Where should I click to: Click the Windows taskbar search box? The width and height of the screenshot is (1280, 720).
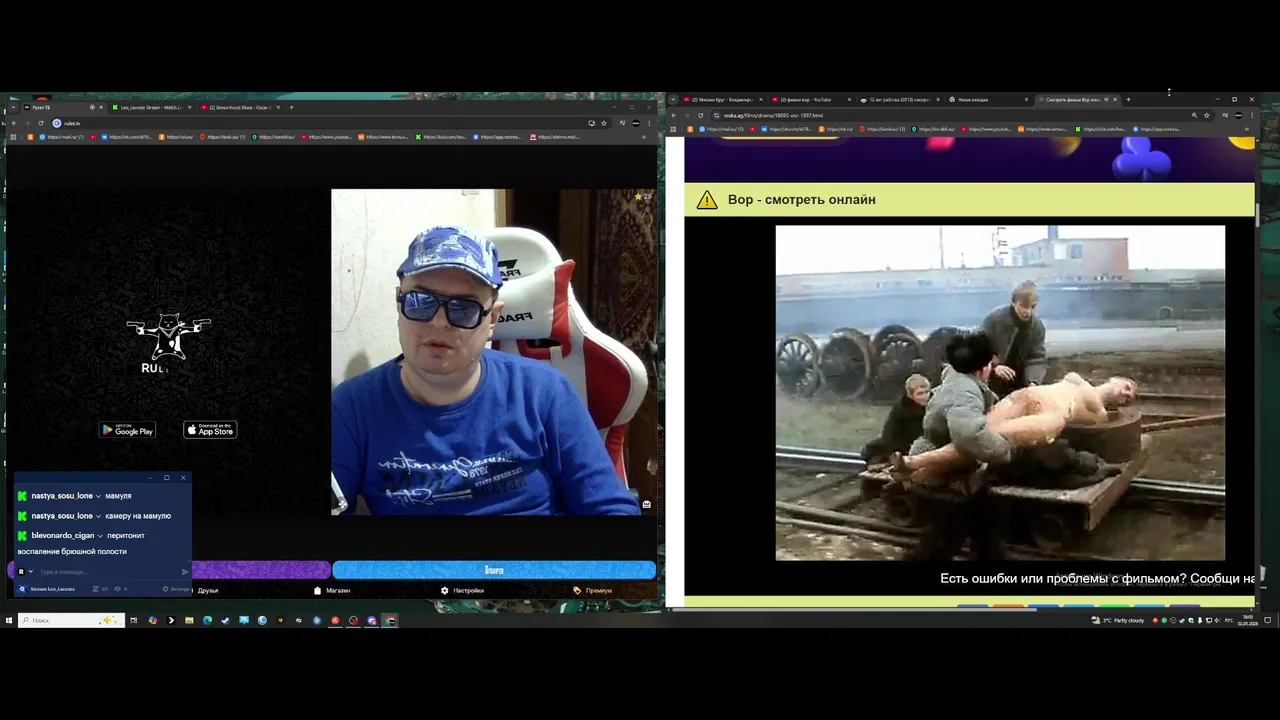71,620
